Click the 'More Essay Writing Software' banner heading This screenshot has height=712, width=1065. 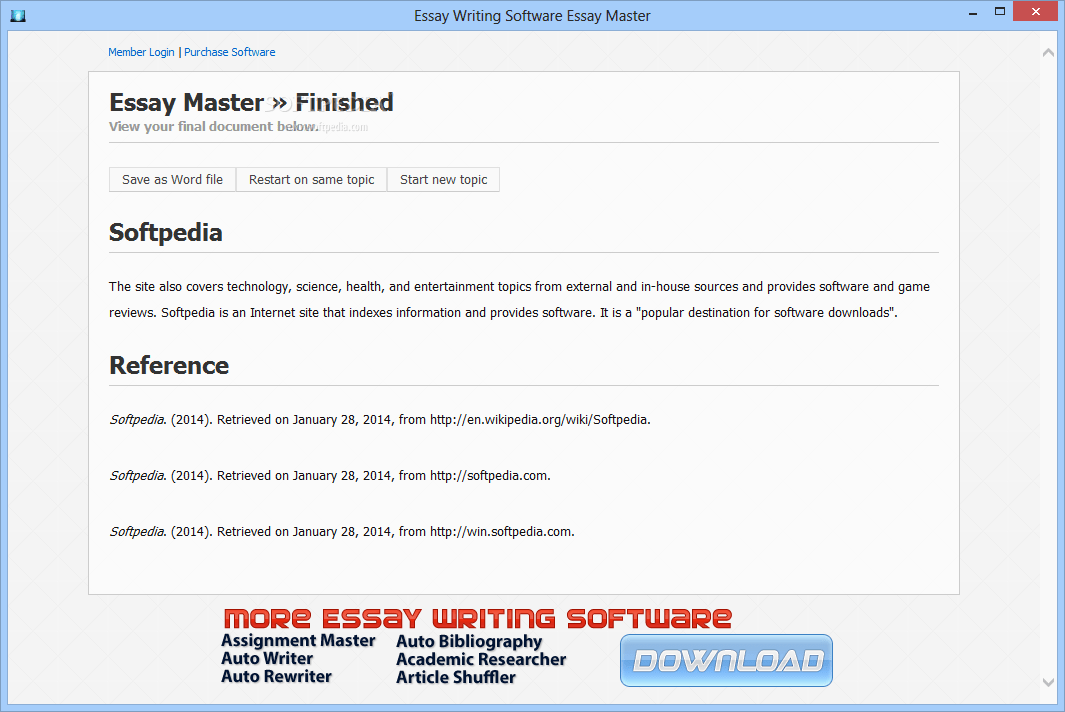[x=477, y=618]
